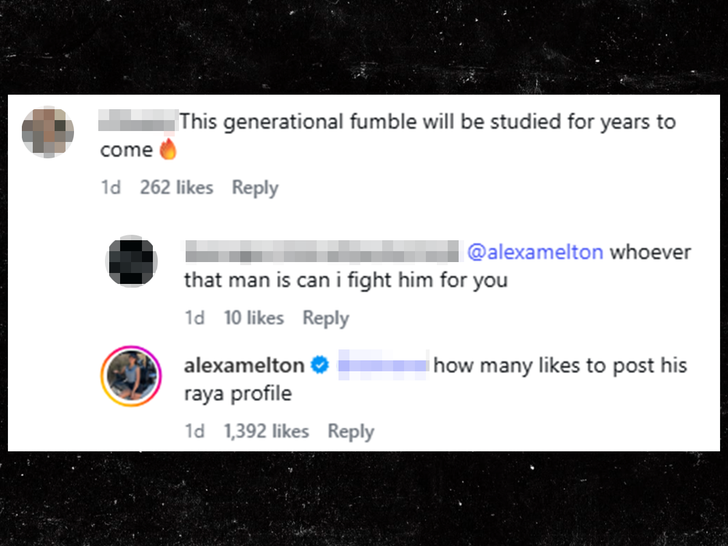Click the blurred username on the generational fumble comment
Image resolution: width=728 pixels, height=546 pixels.
tap(139, 122)
